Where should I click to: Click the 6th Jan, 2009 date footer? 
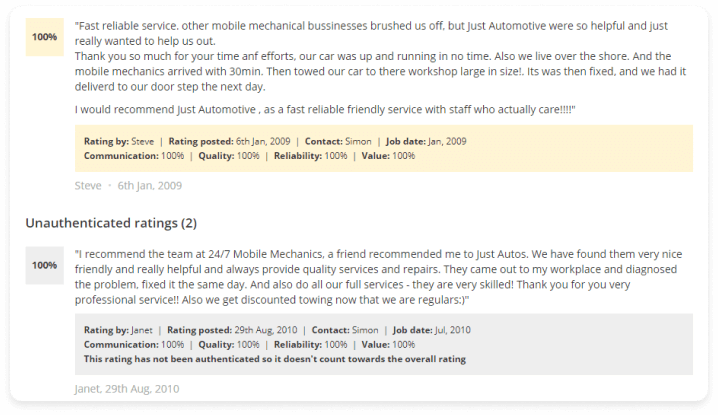(150, 186)
